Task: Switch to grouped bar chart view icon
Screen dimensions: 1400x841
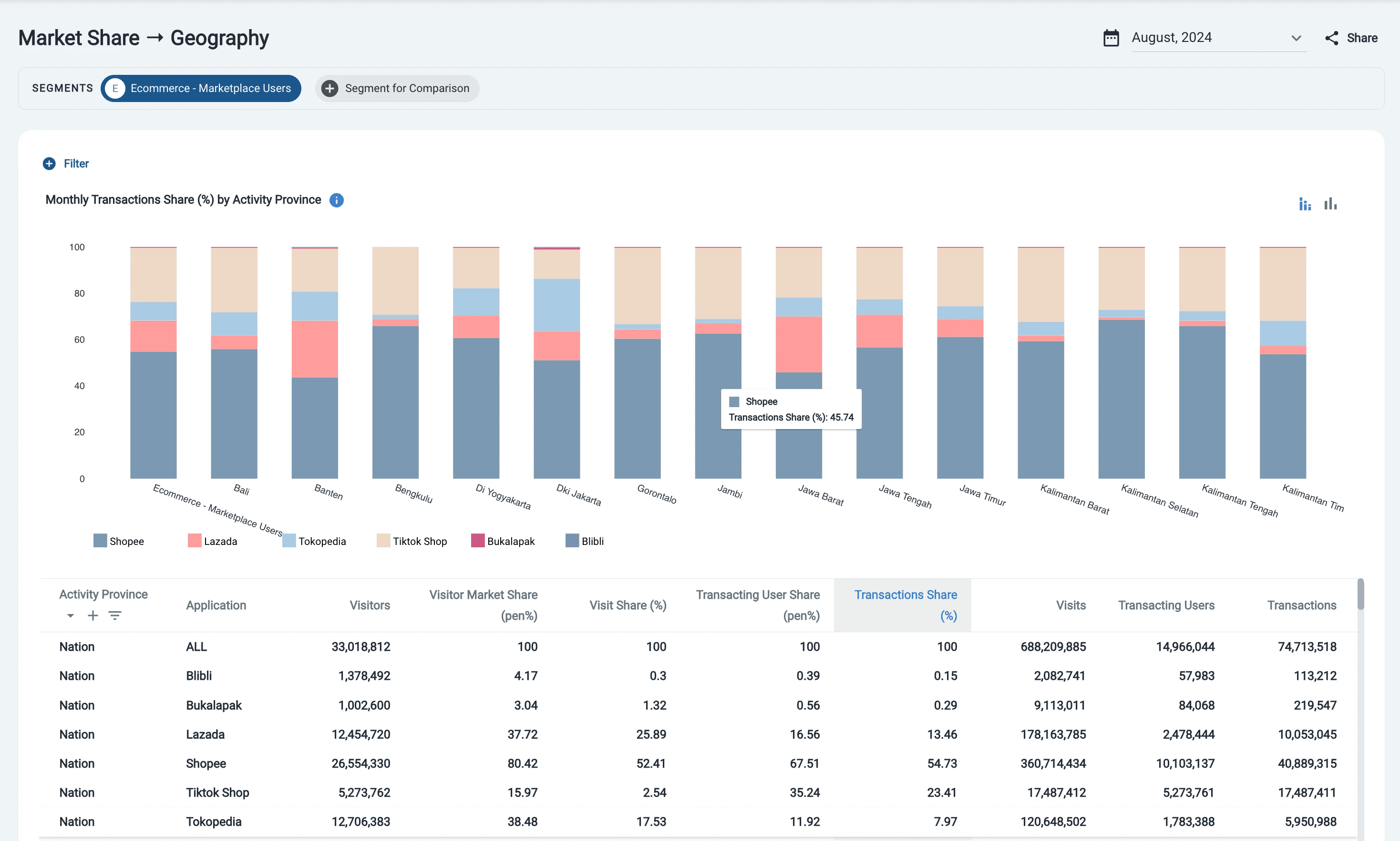Action: click(x=1330, y=204)
